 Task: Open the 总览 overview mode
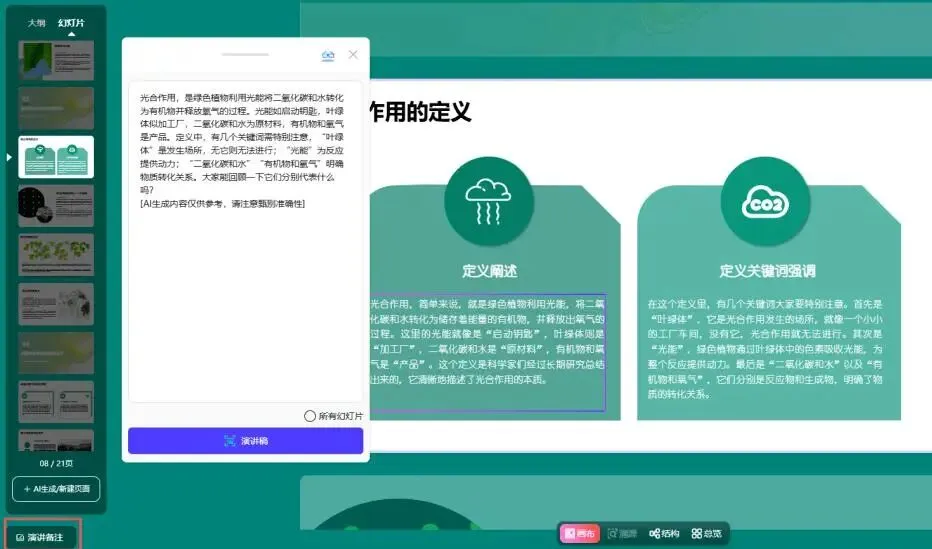tap(707, 534)
